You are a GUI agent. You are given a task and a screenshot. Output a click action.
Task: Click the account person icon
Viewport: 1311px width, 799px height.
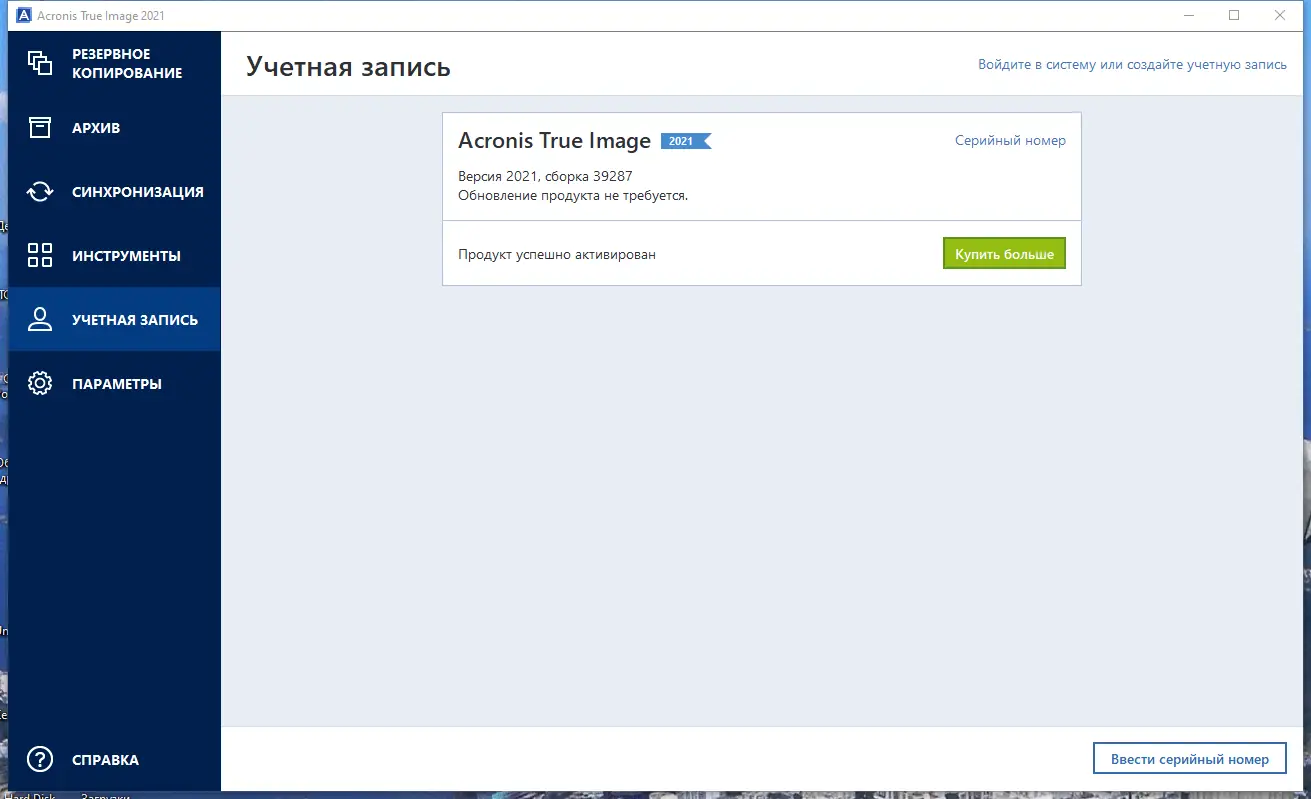coord(40,320)
